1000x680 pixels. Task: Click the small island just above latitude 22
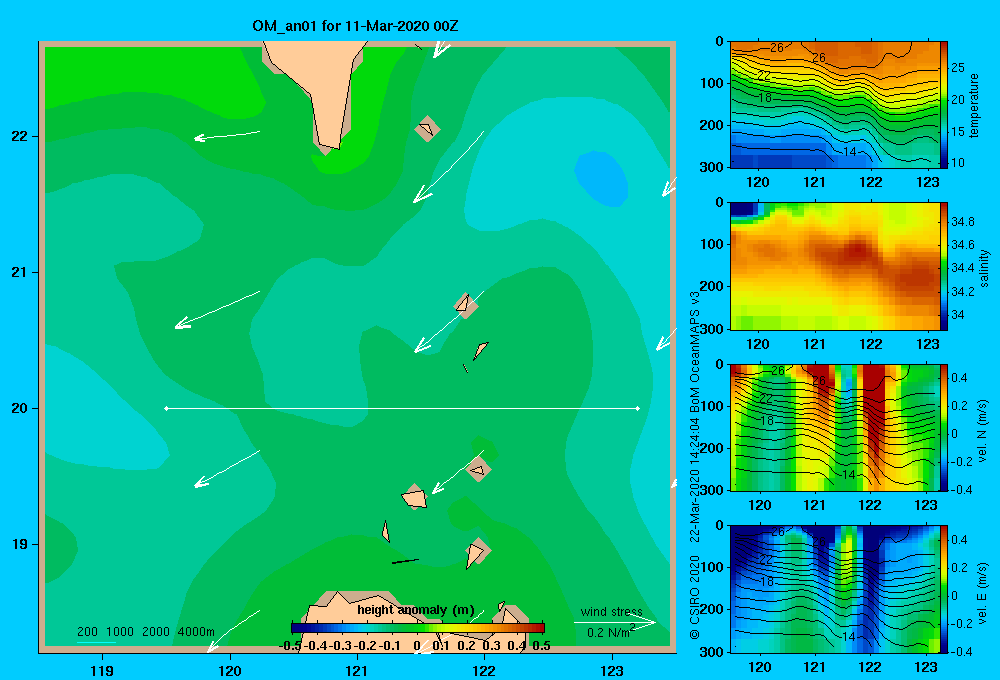tap(427, 129)
